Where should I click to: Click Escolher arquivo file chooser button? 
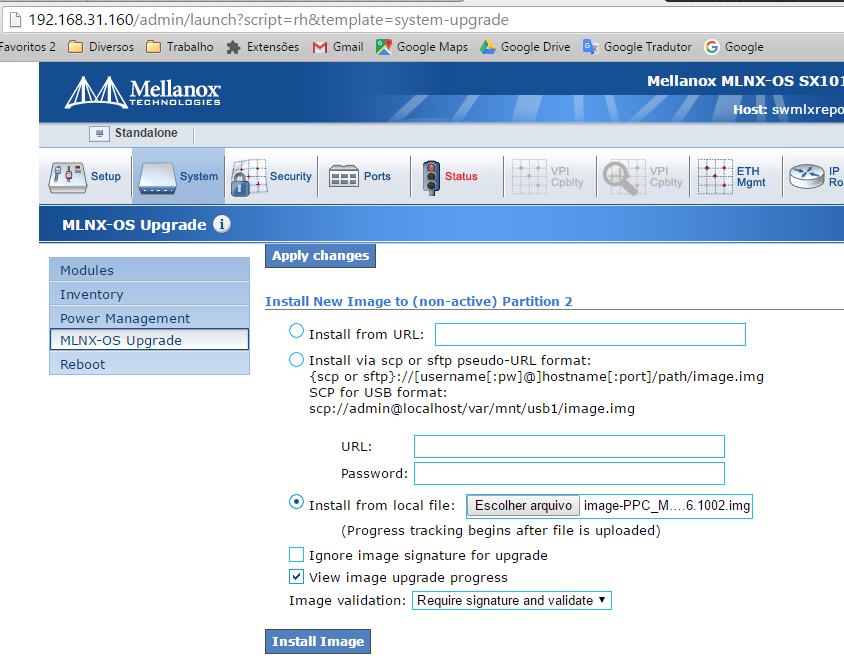coord(523,506)
